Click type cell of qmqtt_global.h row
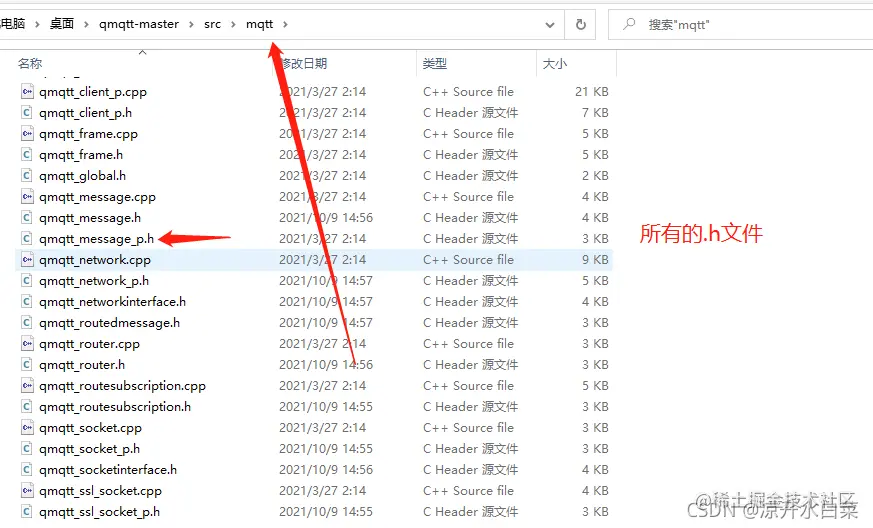The height and width of the screenshot is (528, 873). tap(470, 175)
